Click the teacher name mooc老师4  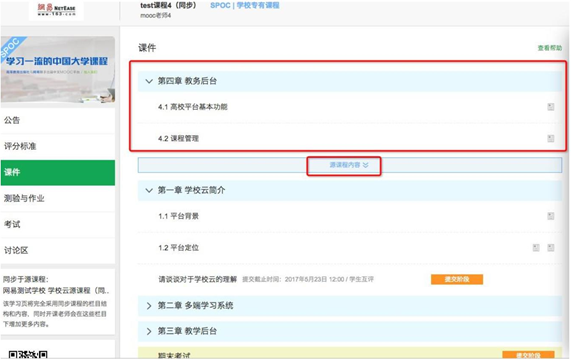[155, 15]
